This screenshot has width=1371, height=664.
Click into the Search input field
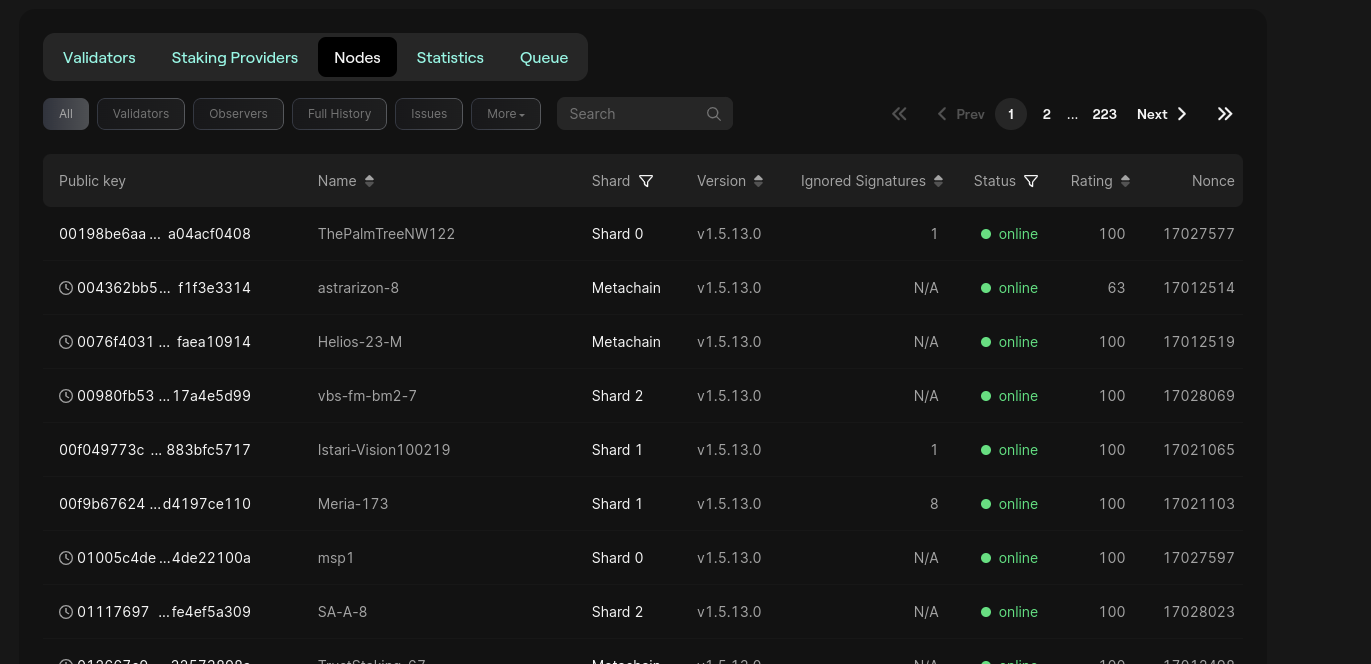point(632,114)
